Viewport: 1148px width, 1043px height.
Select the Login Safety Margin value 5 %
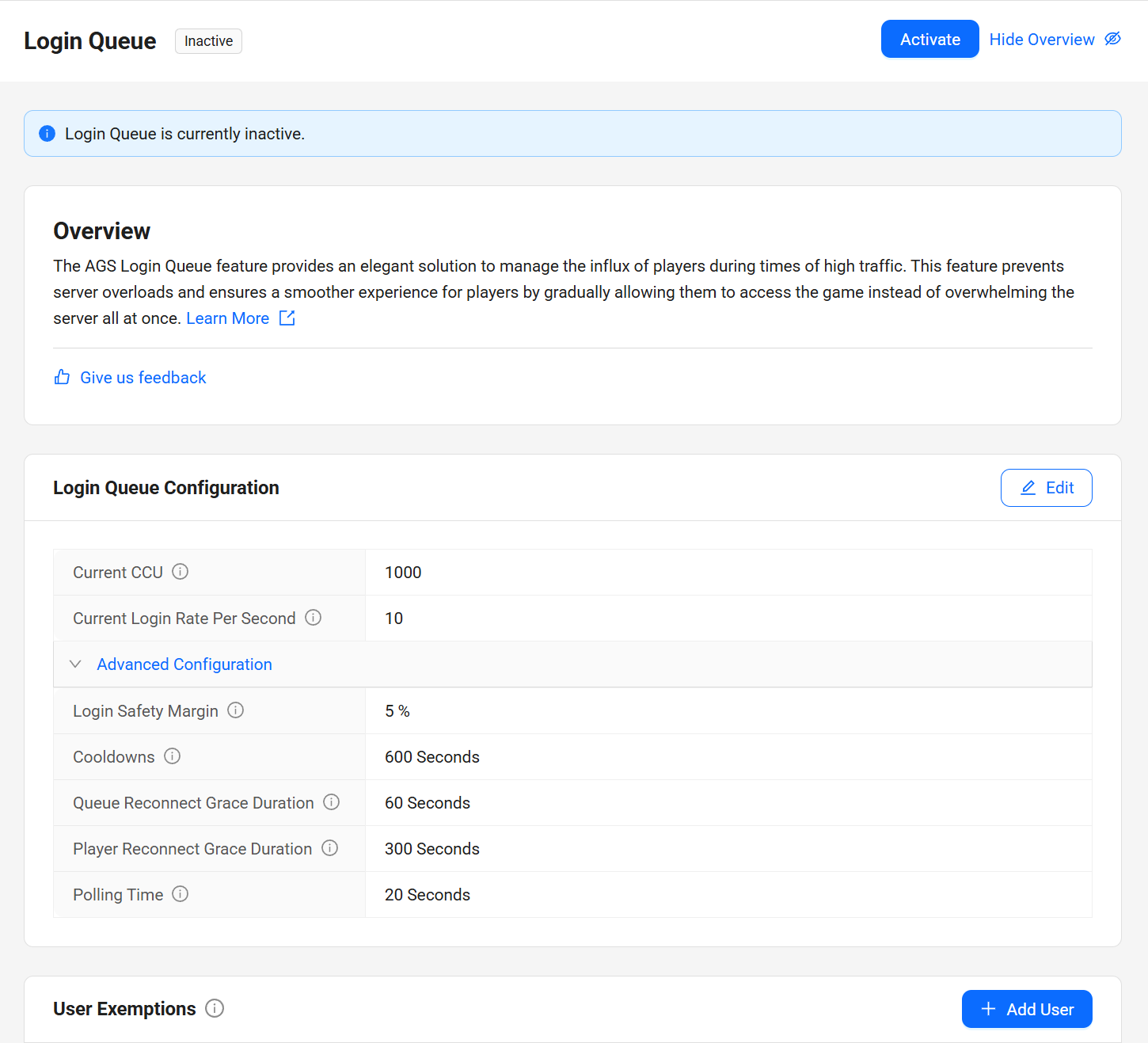click(x=397, y=711)
